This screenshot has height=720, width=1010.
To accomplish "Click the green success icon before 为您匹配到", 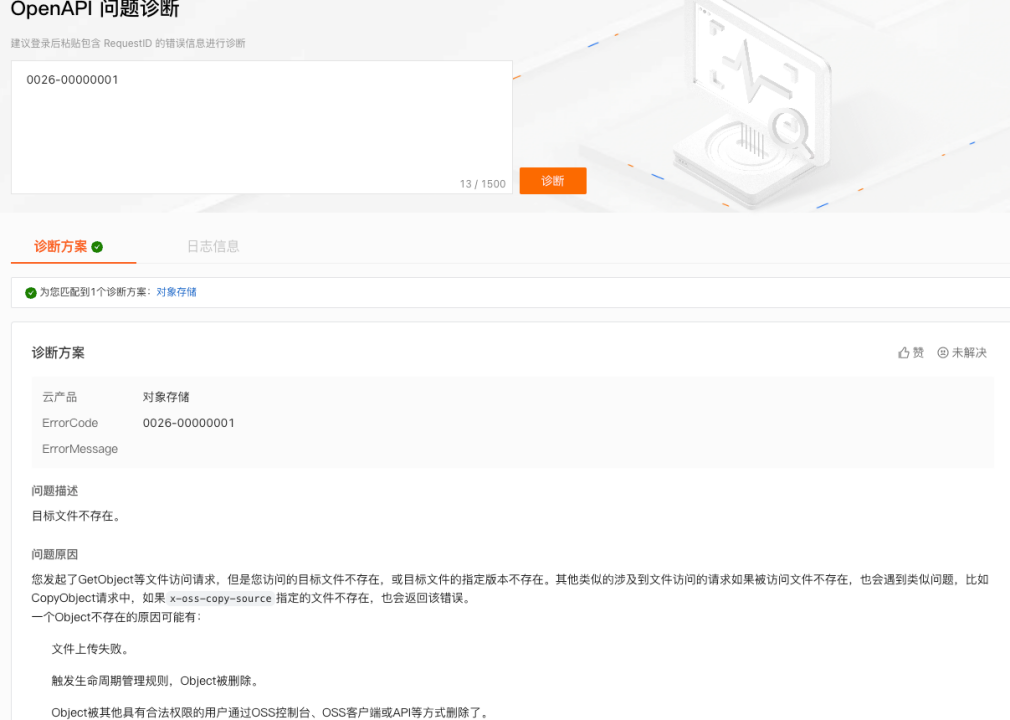I will (30, 292).
